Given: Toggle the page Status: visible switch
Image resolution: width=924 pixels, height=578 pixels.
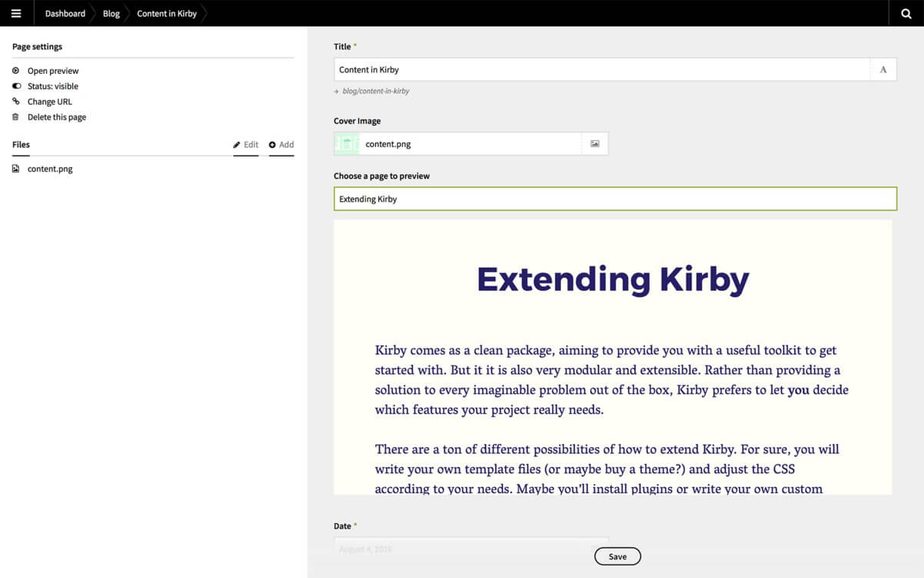Looking at the screenshot, I should (x=16, y=87).
